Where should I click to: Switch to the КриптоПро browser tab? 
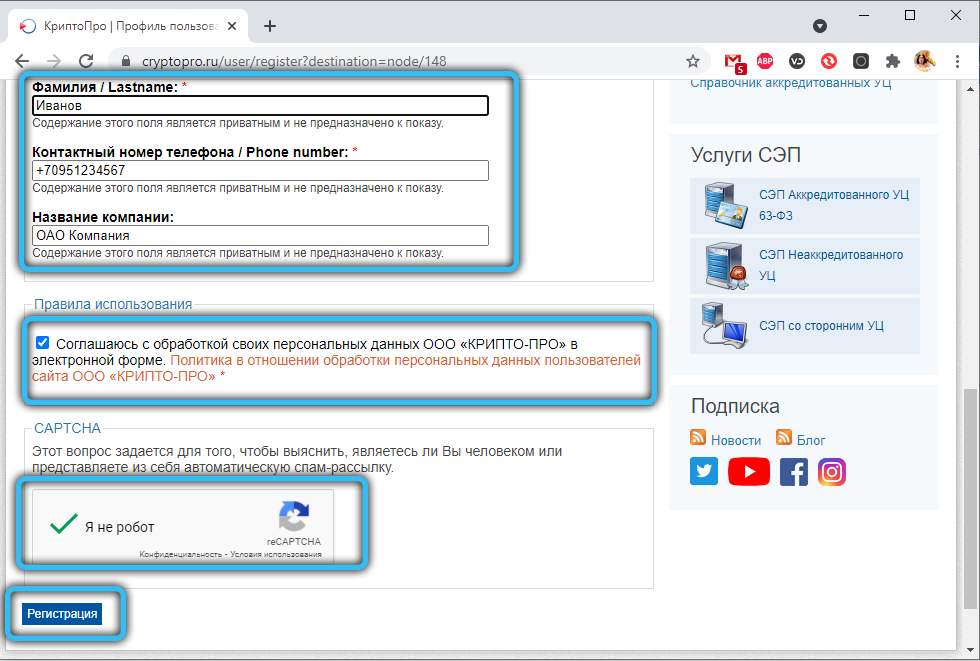[130, 26]
